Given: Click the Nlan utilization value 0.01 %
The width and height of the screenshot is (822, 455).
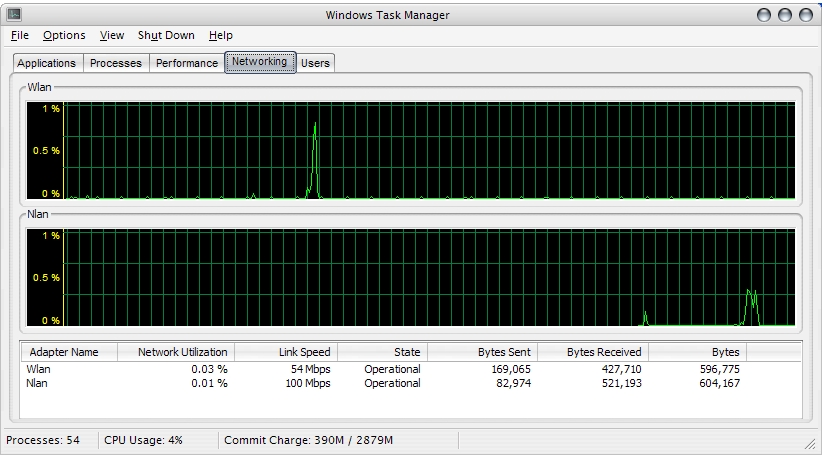Looking at the screenshot, I should [209, 383].
